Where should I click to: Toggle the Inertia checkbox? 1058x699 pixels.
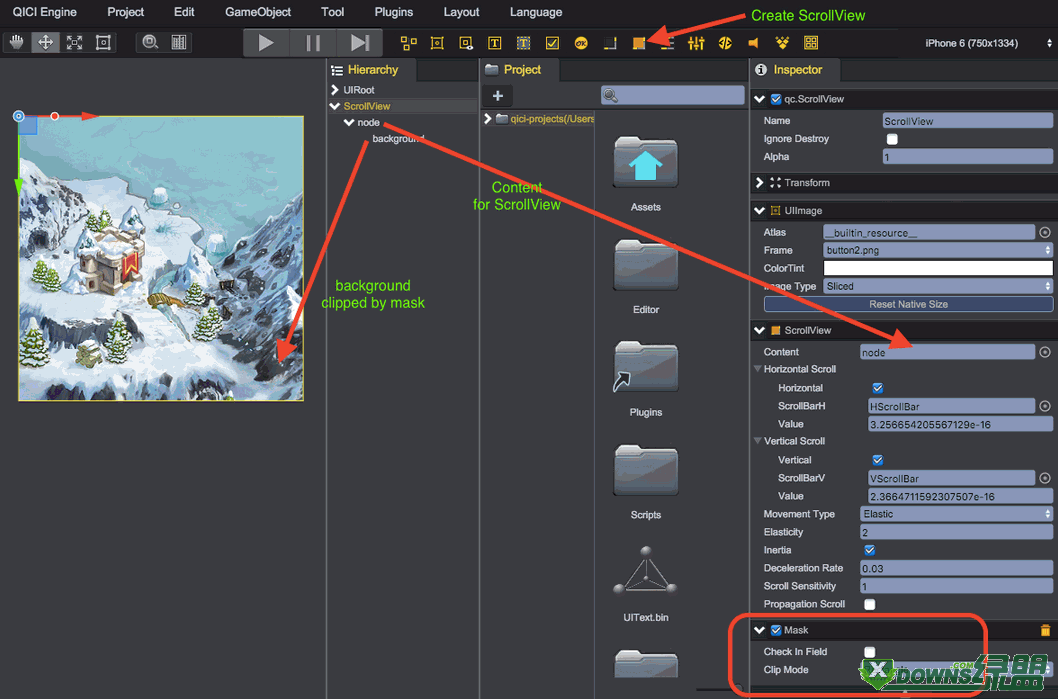click(x=870, y=550)
